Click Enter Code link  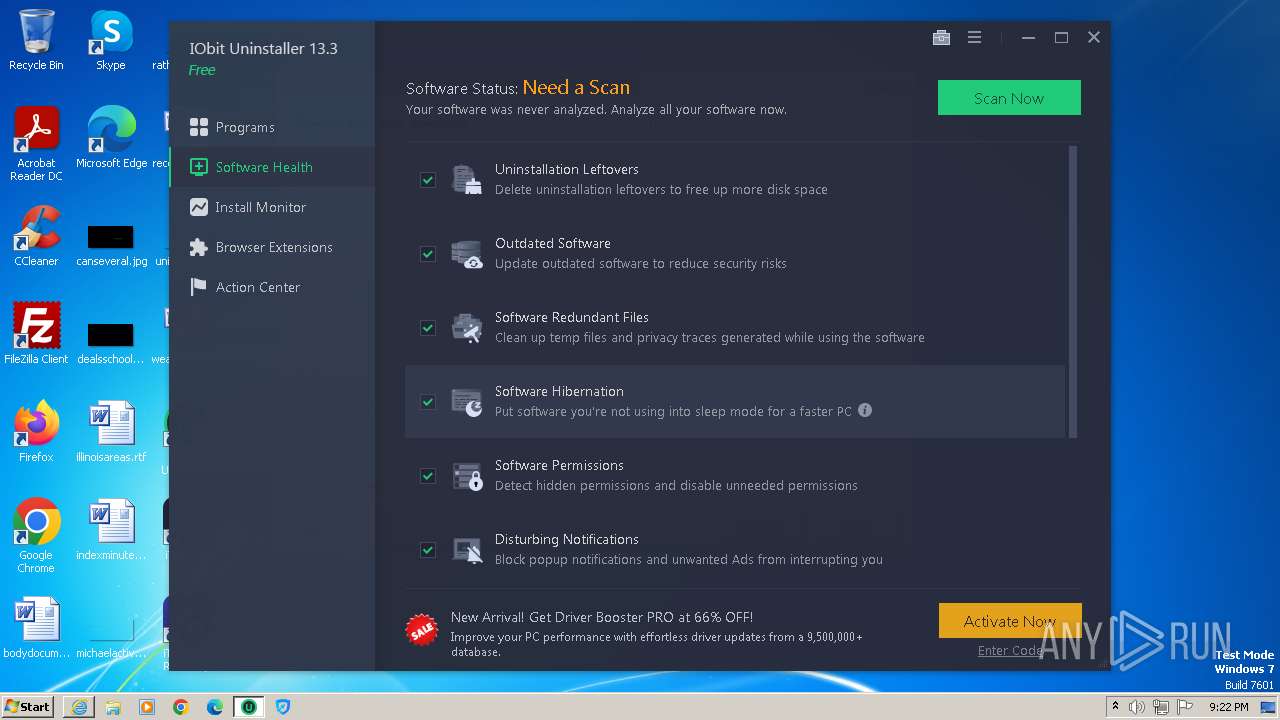coord(1010,651)
